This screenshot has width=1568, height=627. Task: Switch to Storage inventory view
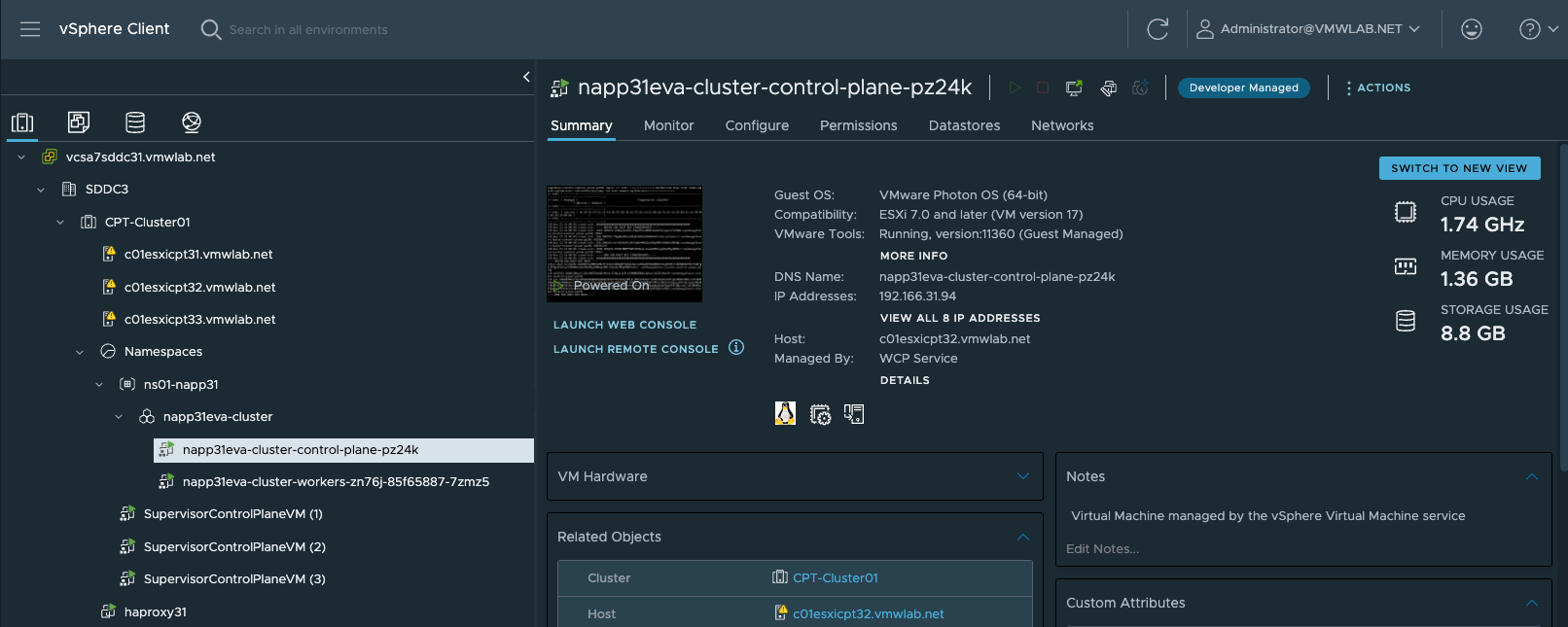pos(135,122)
